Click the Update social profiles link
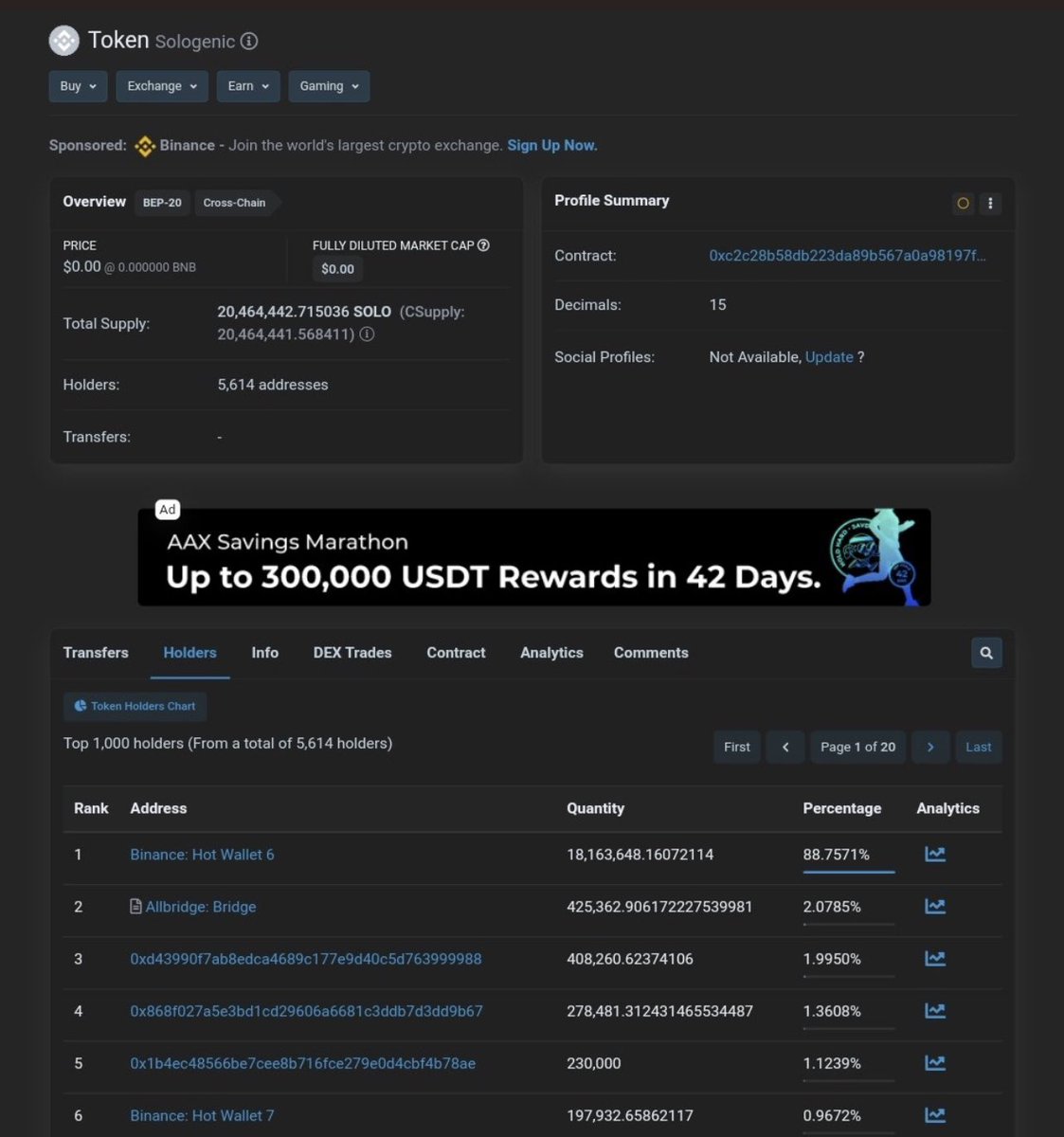Screen dimensions: 1064x1137 829,357
